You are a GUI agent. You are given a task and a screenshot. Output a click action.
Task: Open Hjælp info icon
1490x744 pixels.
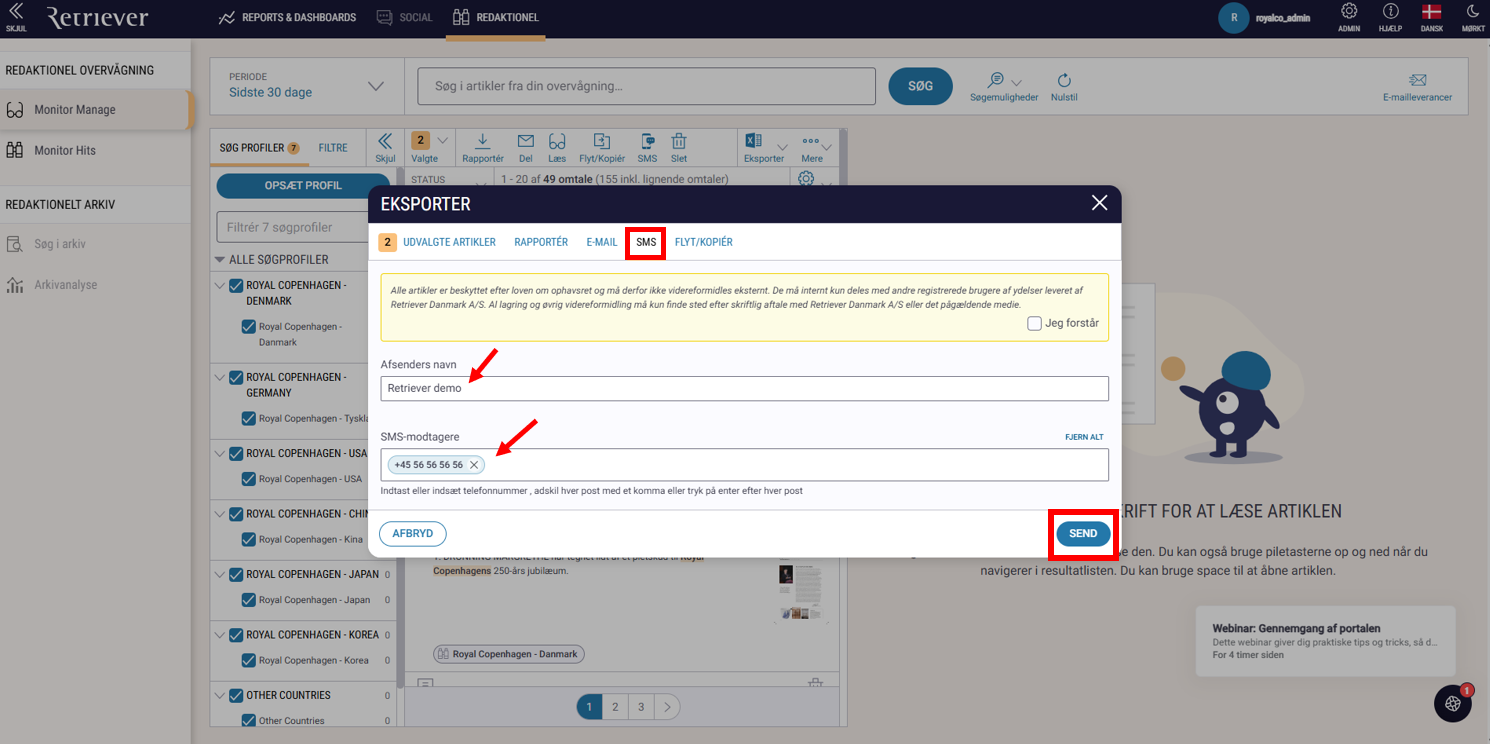pos(1391,11)
